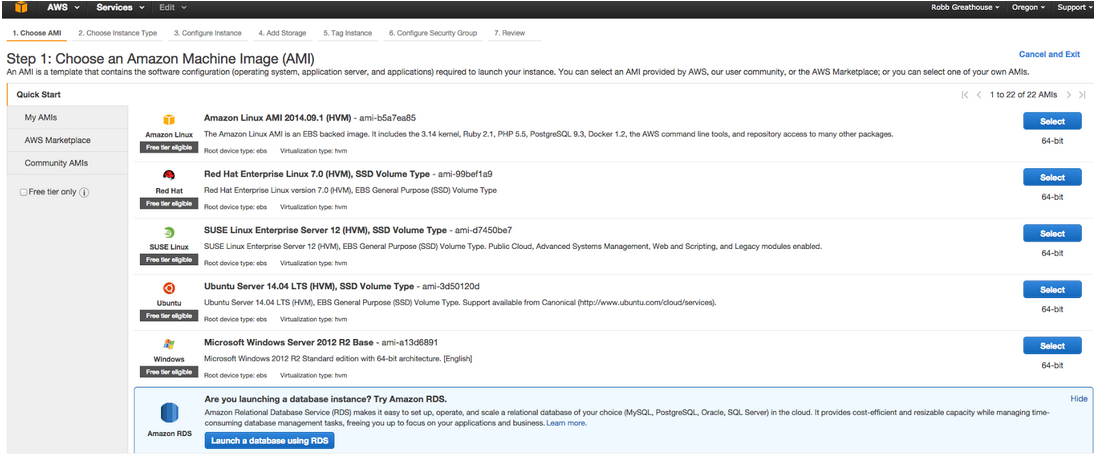Click the SUSE Linux logo icon

(x=169, y=232)
